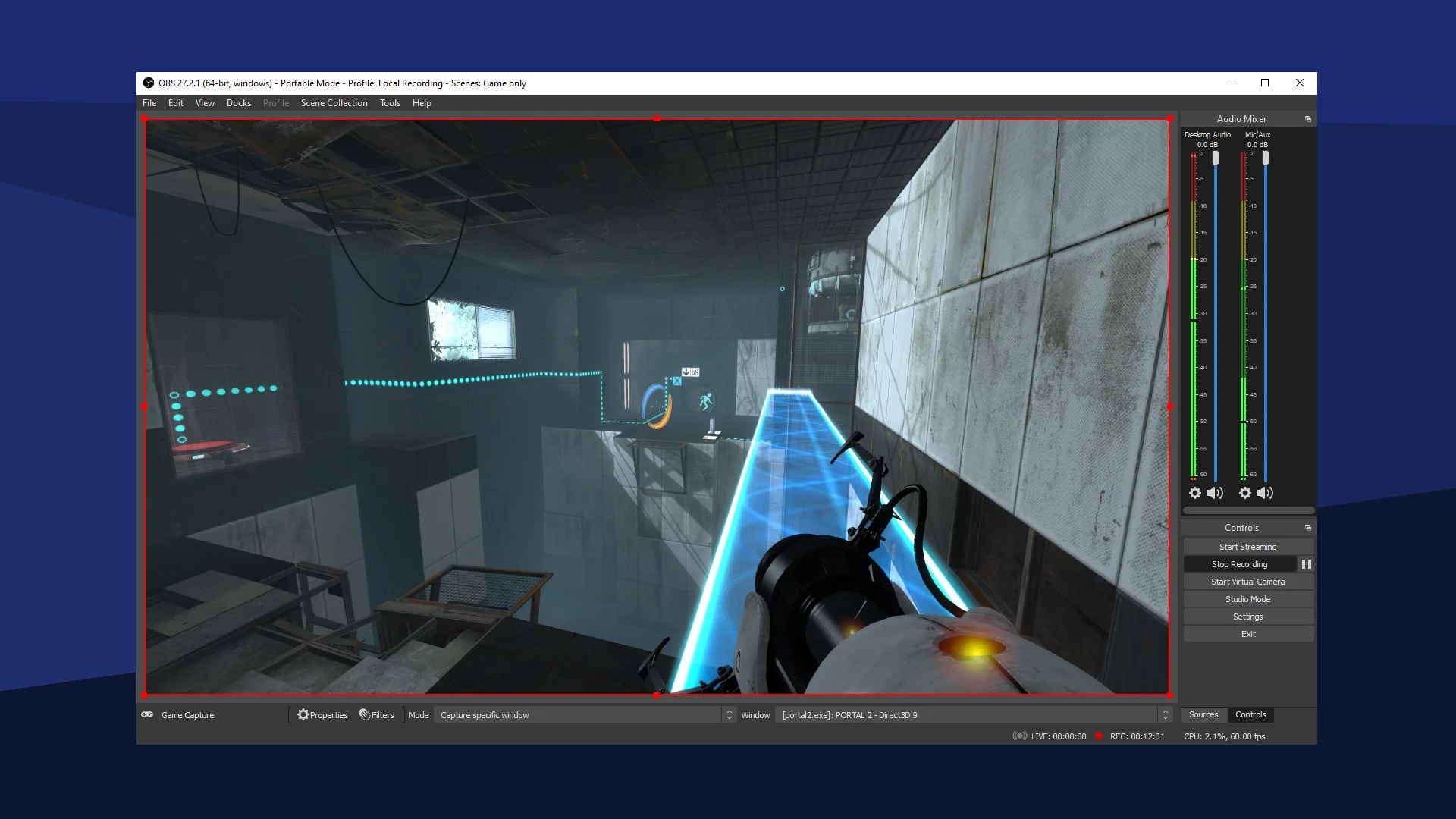Expand the Scene Collection menu
The height and width of the screenshot is (819, 1456).
click(x=334, y=103)
